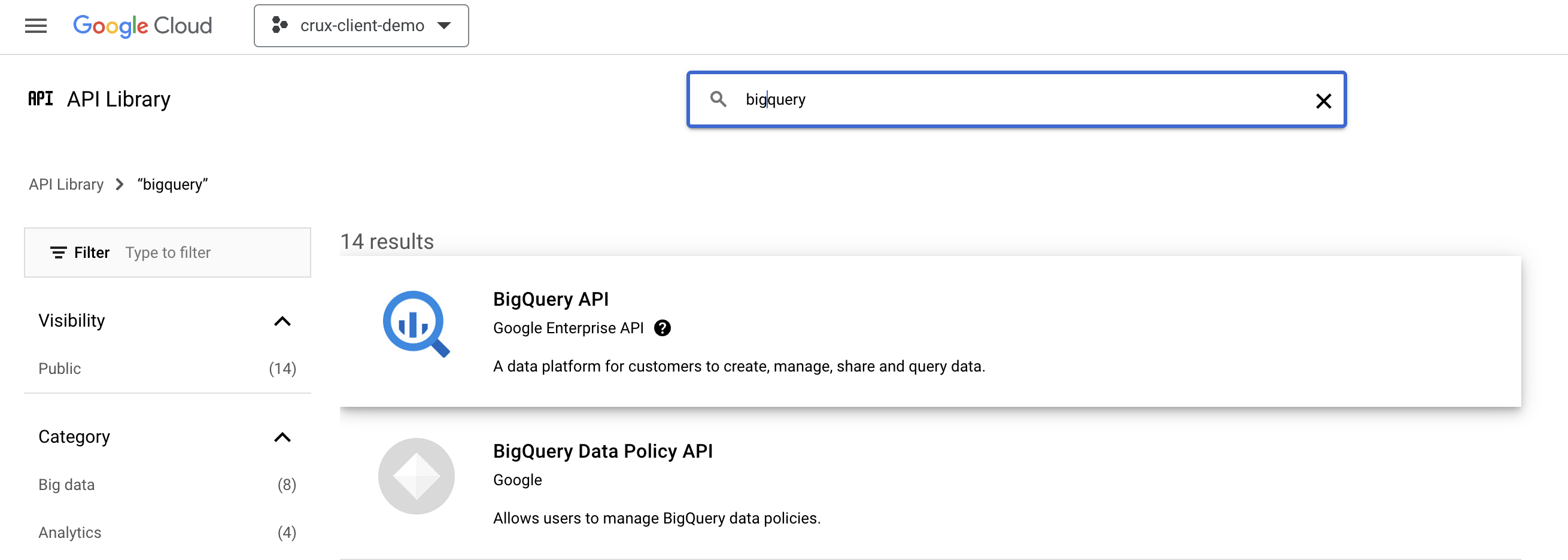
Task: Click the "bigquery" breadcrumb text
Action: click(173, 184)
